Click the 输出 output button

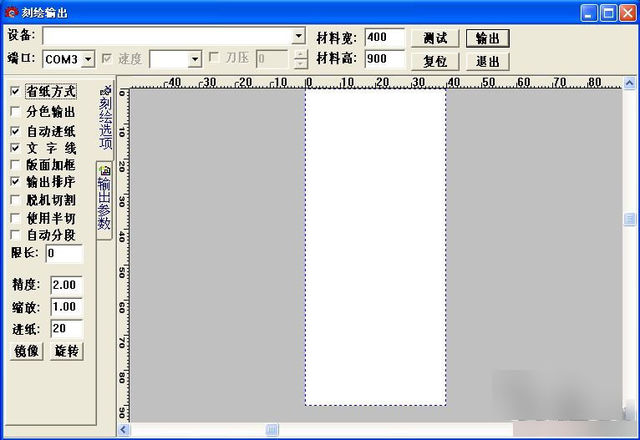pyautogui.click(x=488, y=38)
